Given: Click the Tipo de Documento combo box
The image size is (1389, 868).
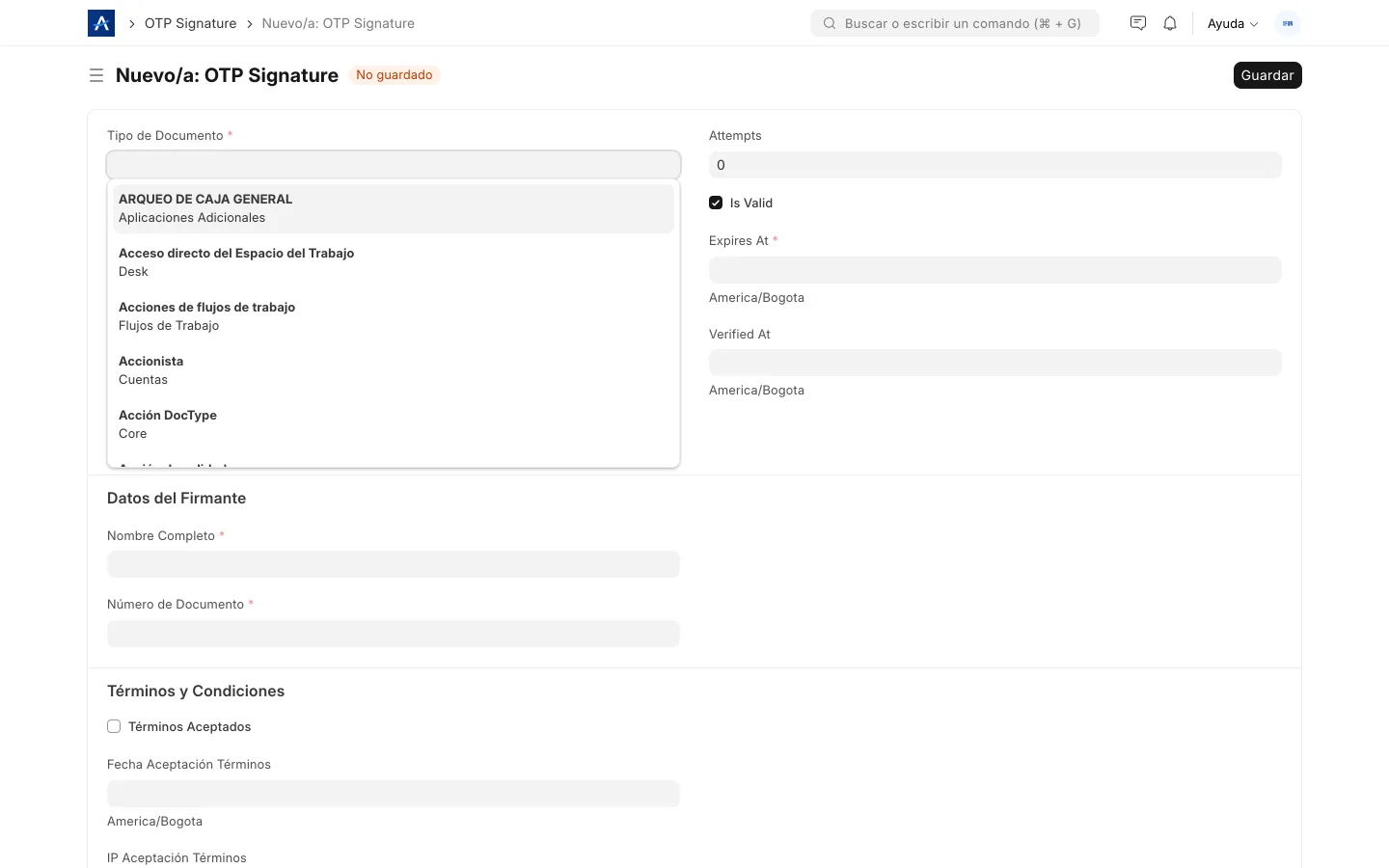Looking at the screenshot, I should [394, 165].
